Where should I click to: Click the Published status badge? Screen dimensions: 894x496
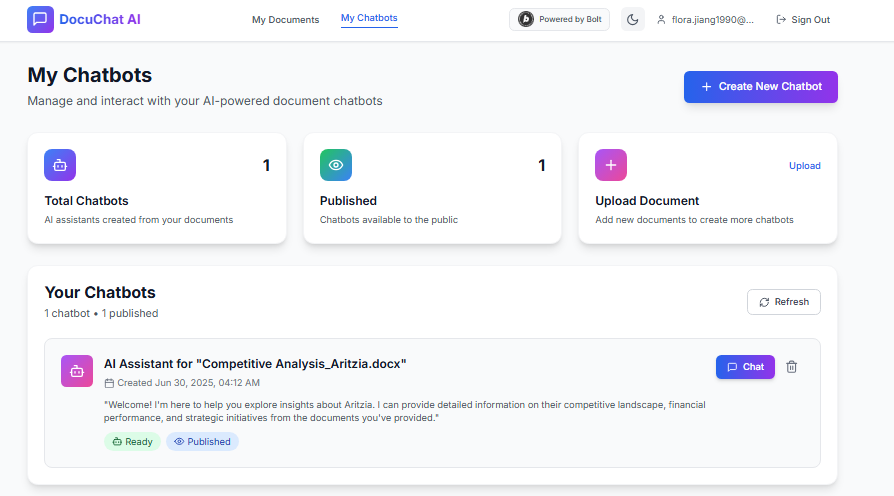coord(202,441)
